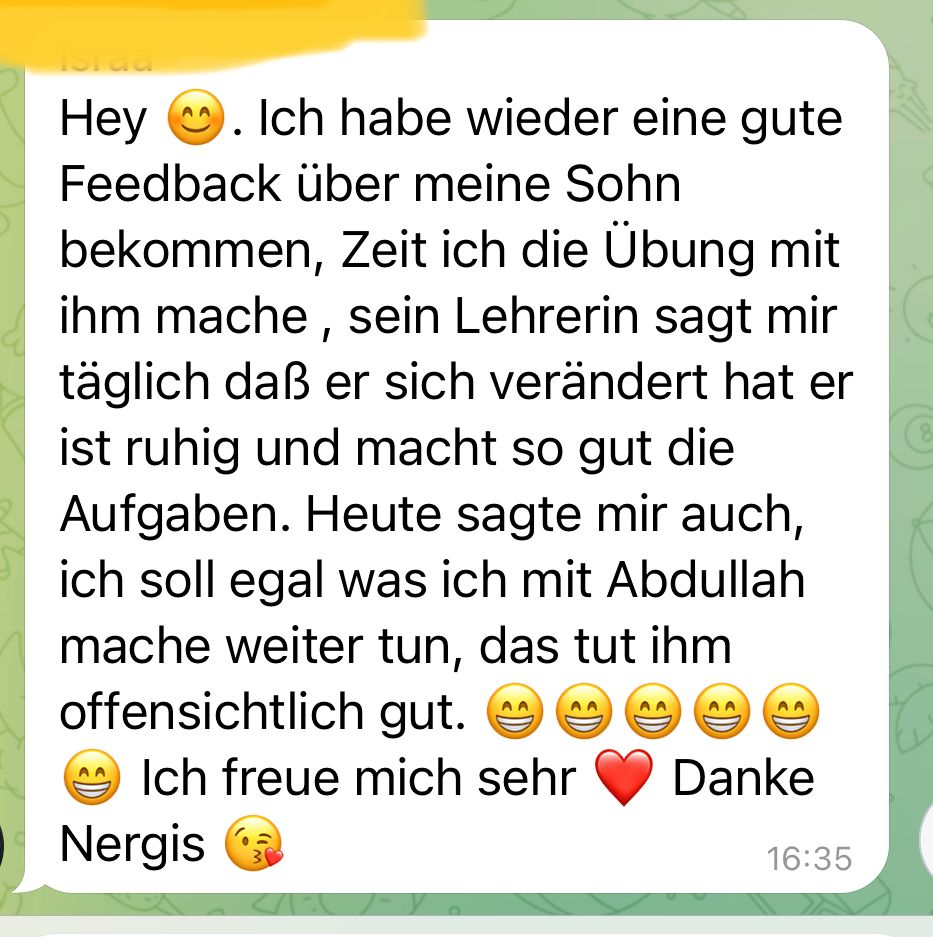The width and height of the screenshot is (933, 937).
Task: Click the word "Feedback" in the message
Action: [170, 183]
